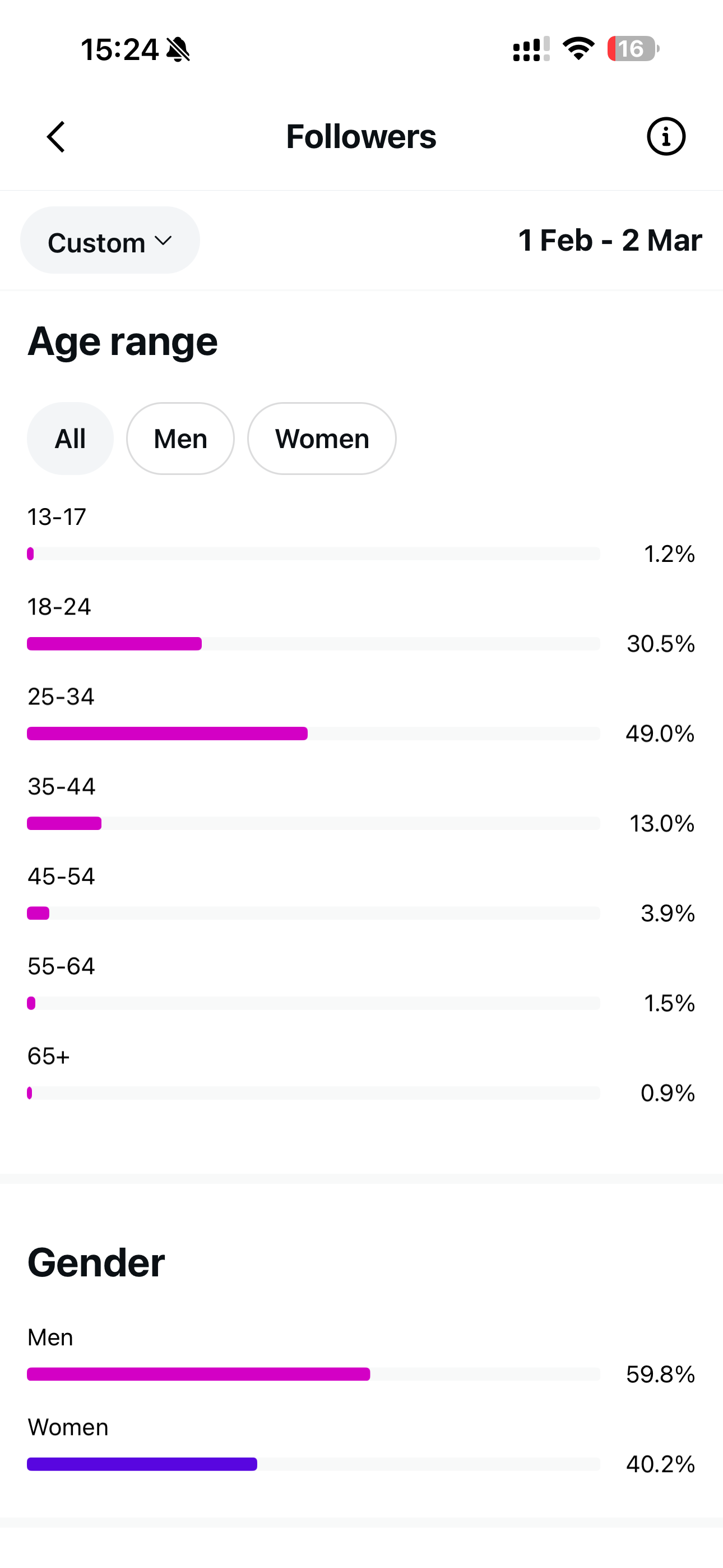Open the info icon for Followers
The image size is (723, 1568).
(666, 136)
